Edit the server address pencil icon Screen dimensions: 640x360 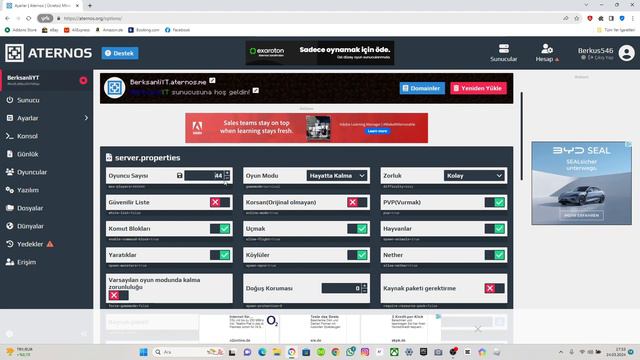coord(212,80)
